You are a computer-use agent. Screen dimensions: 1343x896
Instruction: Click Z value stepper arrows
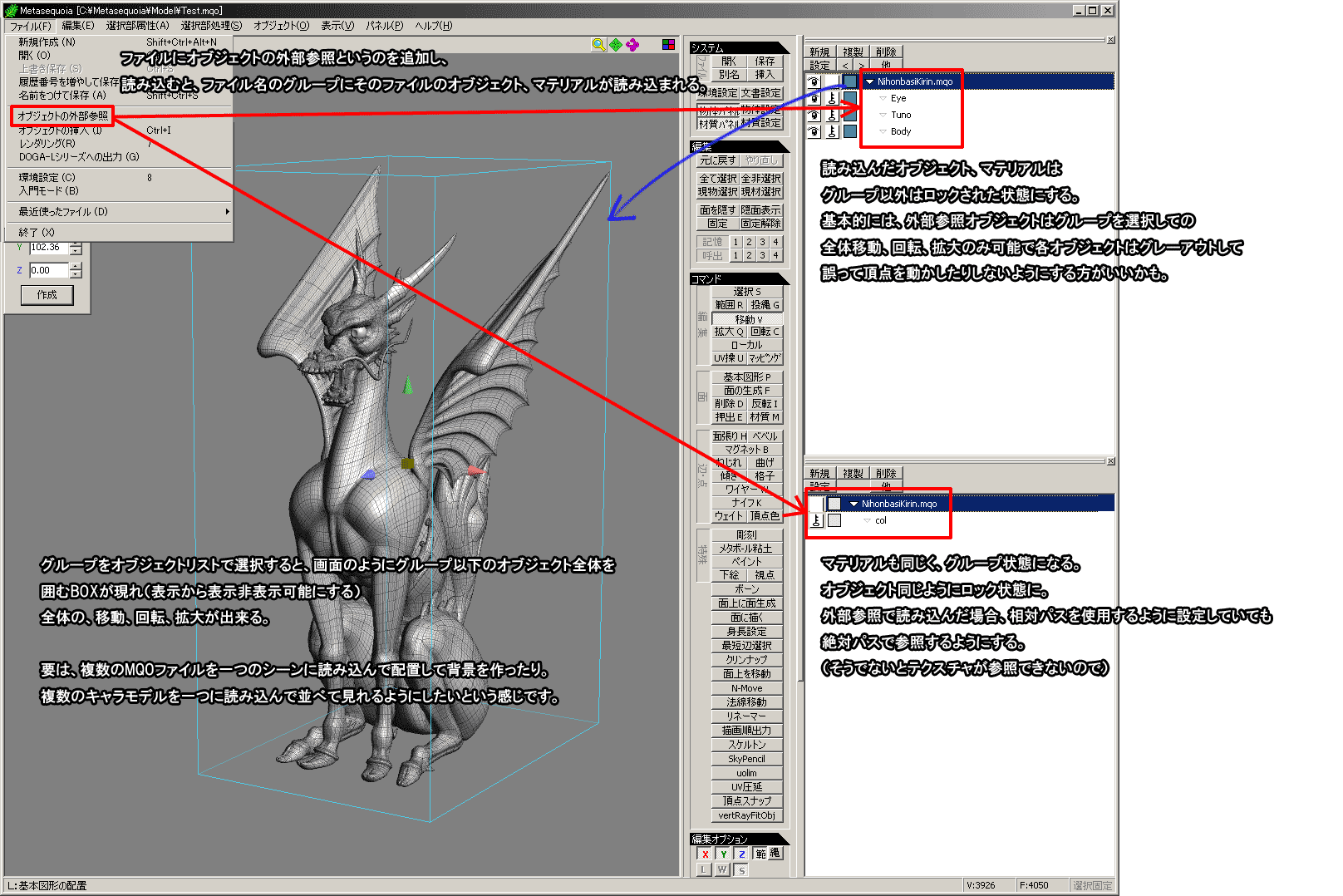coord(76,270)
